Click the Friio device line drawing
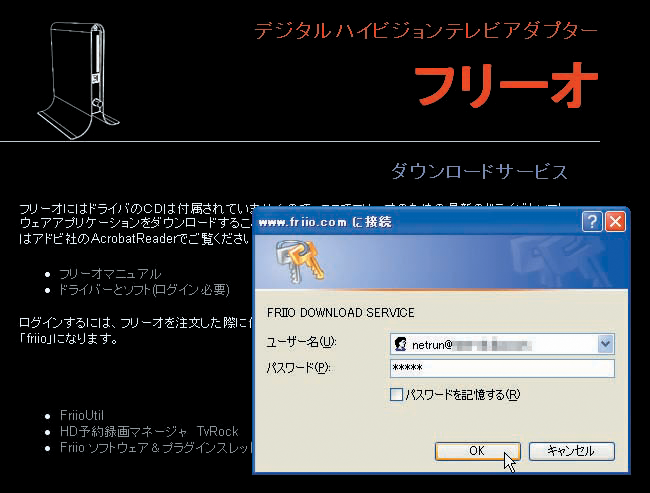The height and width of the screenshot is (493, 650). point(78,80)
